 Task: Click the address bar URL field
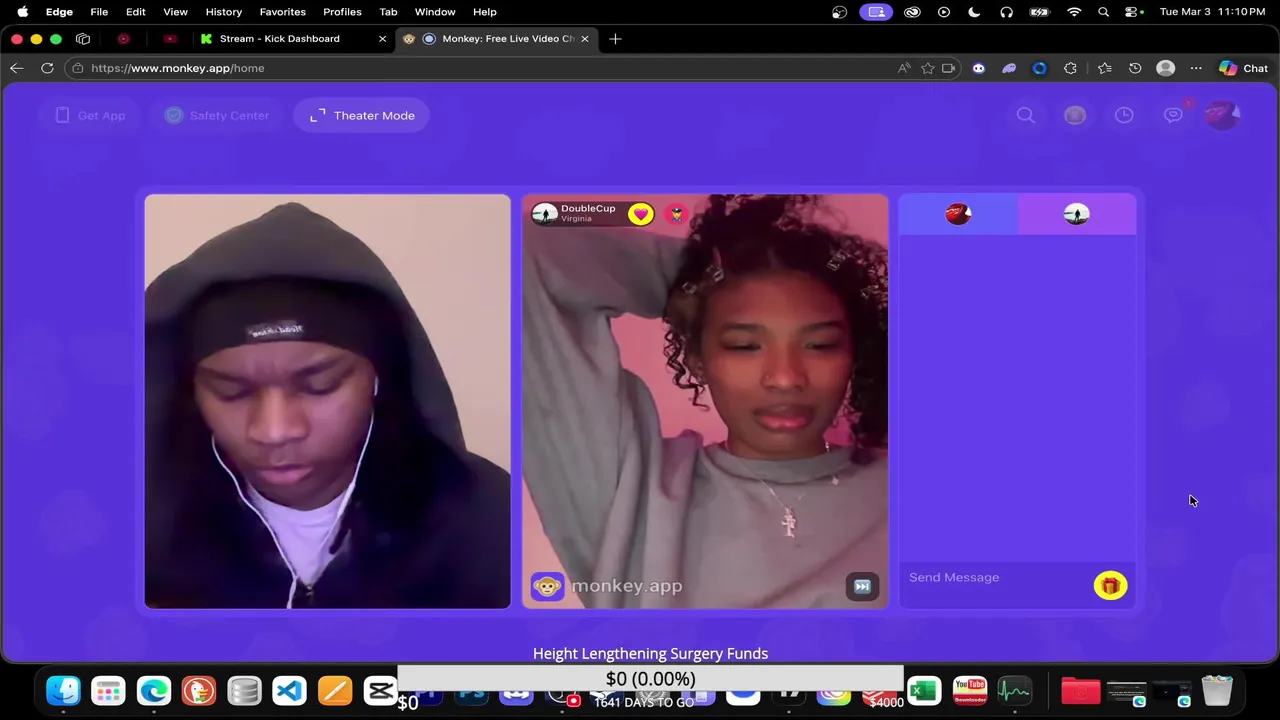tap(480, 68)
